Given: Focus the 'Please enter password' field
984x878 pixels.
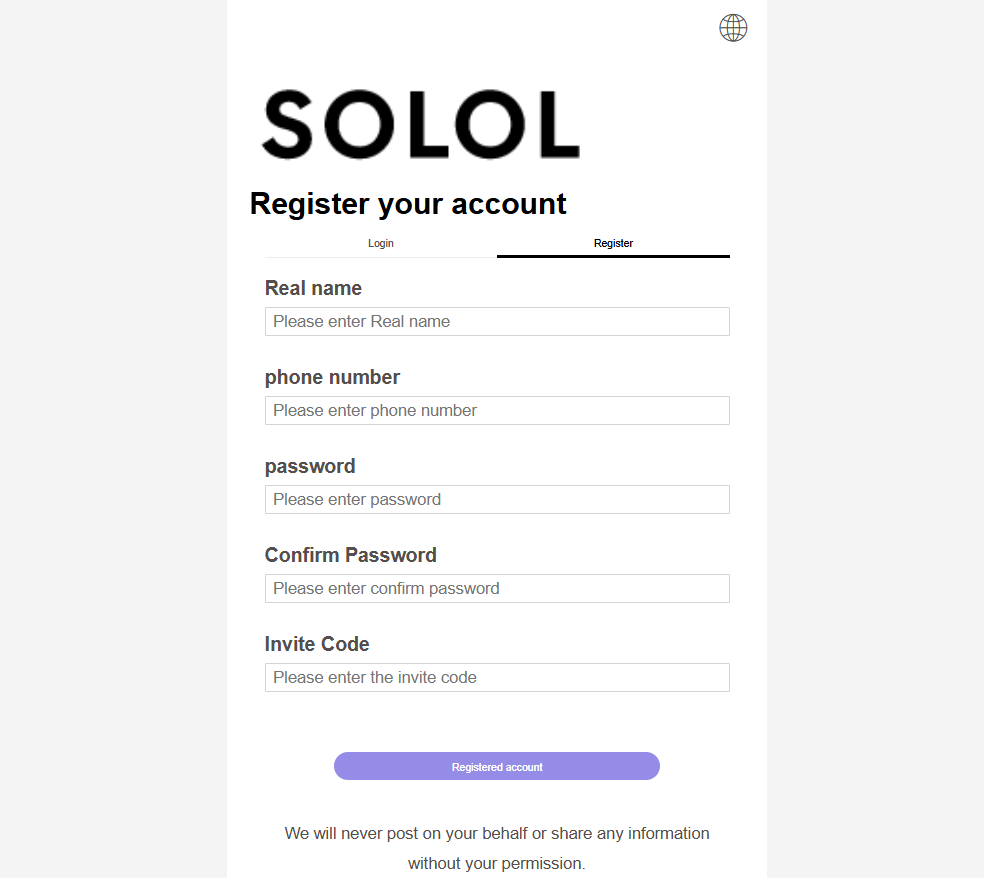Looking at the screenshot, I should tap(497, 499).
